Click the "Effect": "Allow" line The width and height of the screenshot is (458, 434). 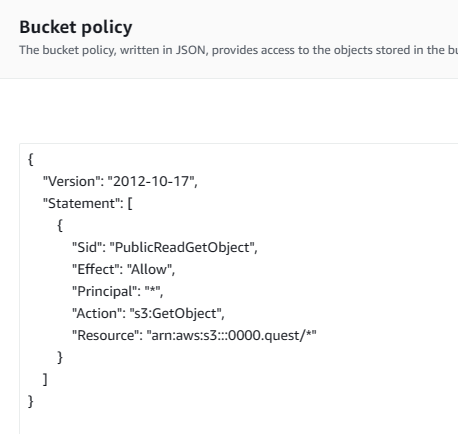(123, 269)
